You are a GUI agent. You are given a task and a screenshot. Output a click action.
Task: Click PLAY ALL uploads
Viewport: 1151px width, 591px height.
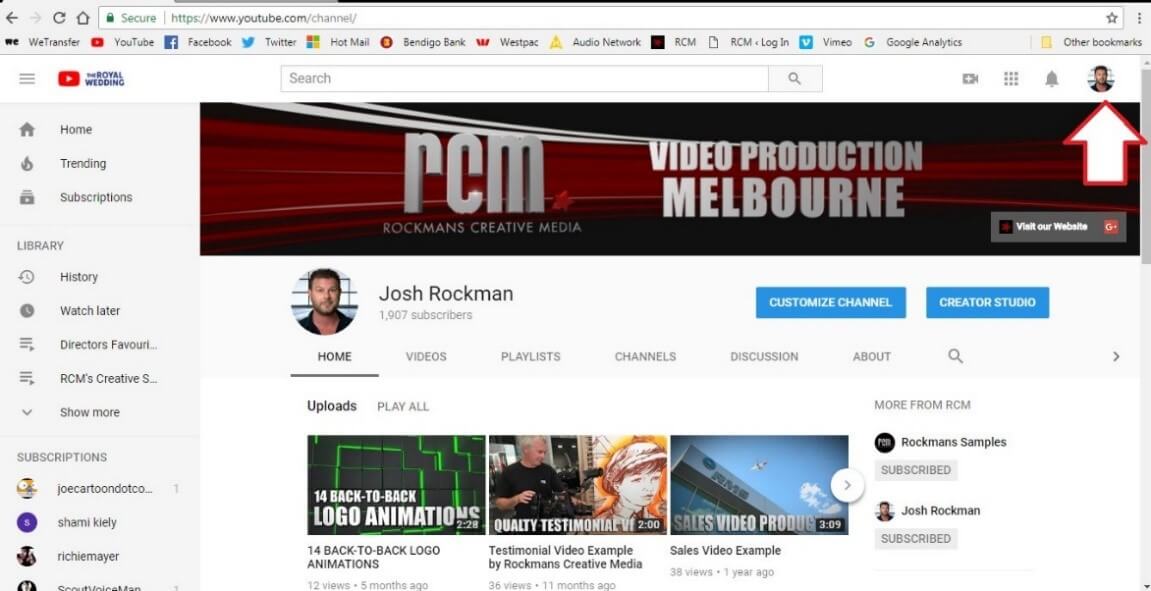click(403, 407)
